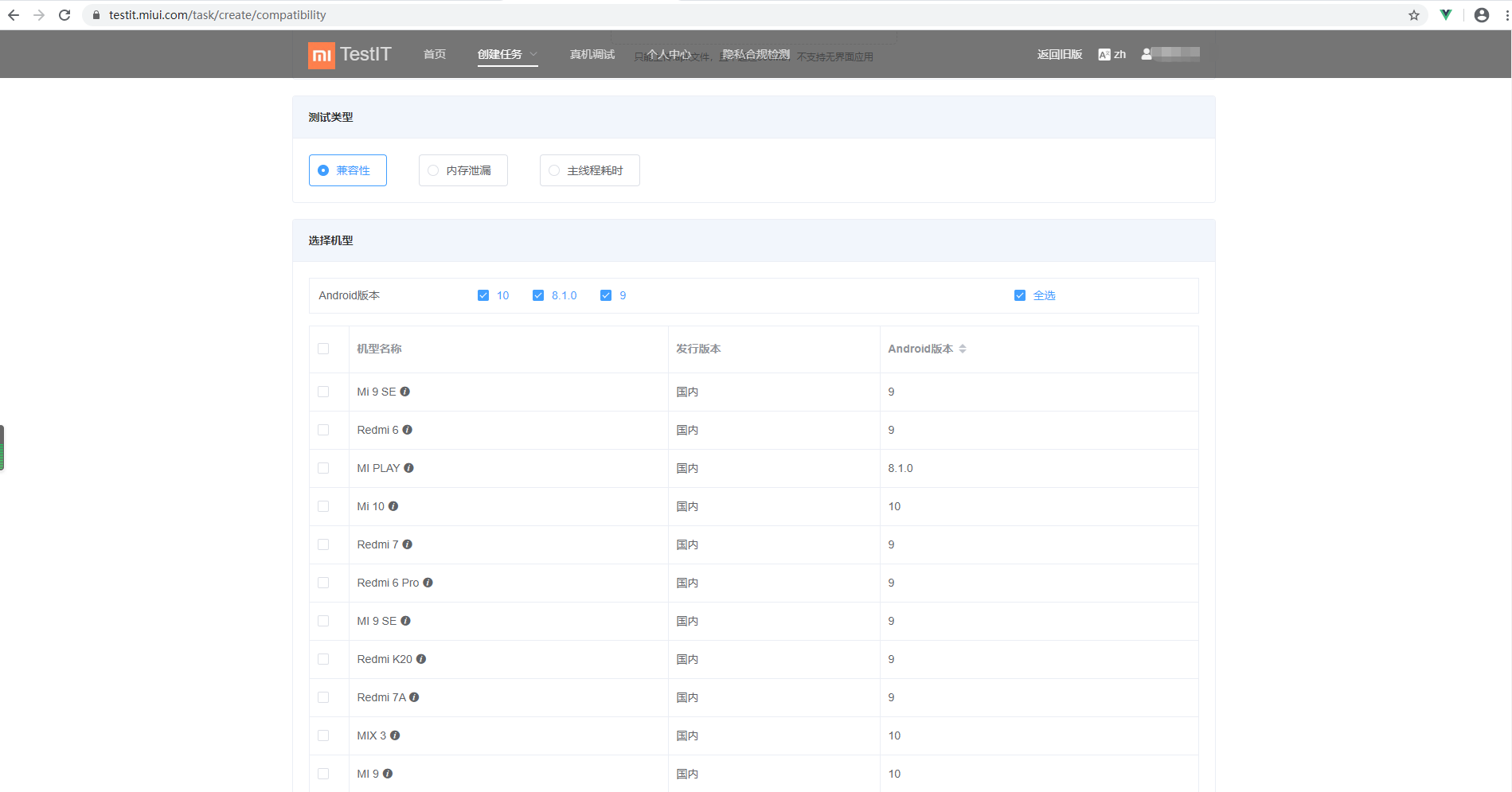Bookmark this page with star icon
The image size is (1512, 792).
[1414, 15]
